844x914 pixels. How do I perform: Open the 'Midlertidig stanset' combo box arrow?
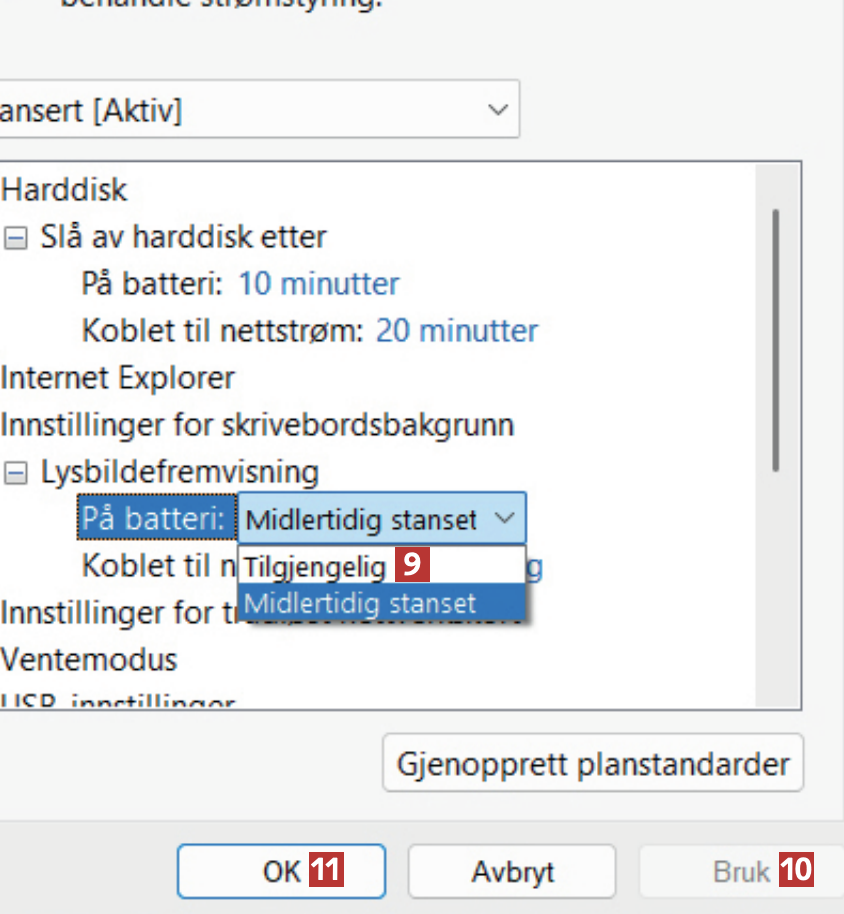(x=505, y=519)
